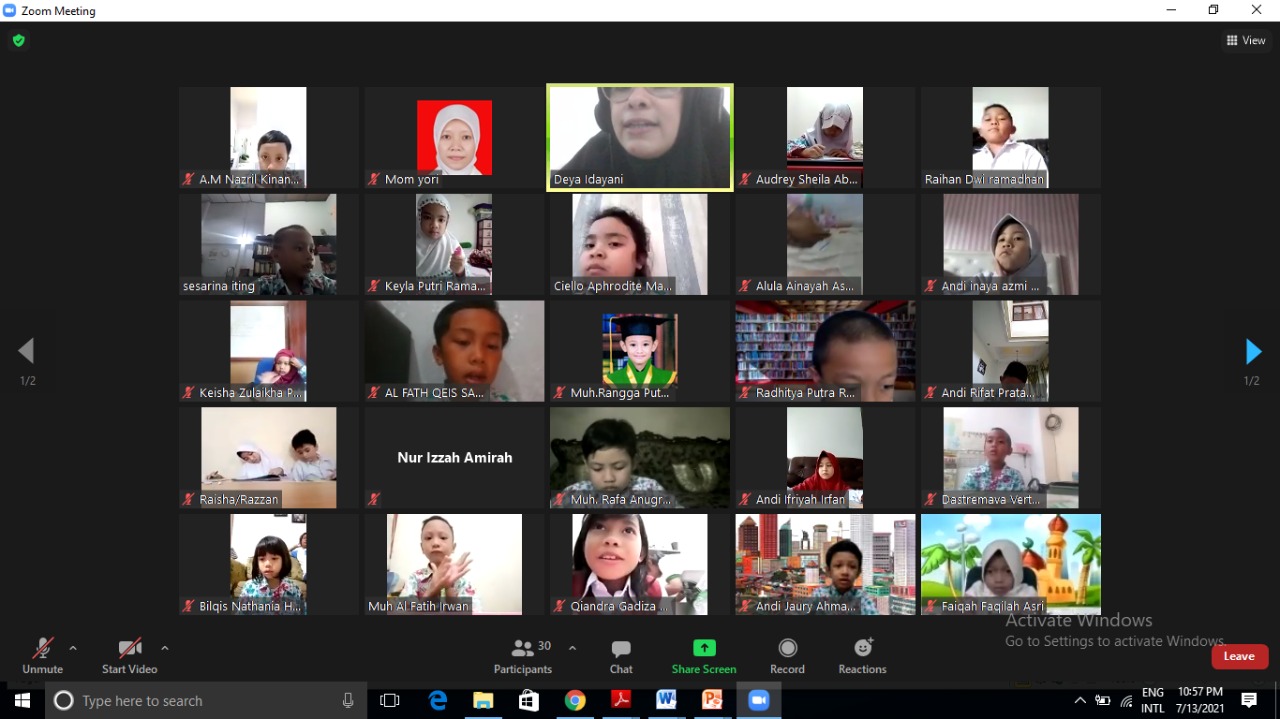Open the Chat panel
1280x719 pixels.
click(x=621, y=655)
